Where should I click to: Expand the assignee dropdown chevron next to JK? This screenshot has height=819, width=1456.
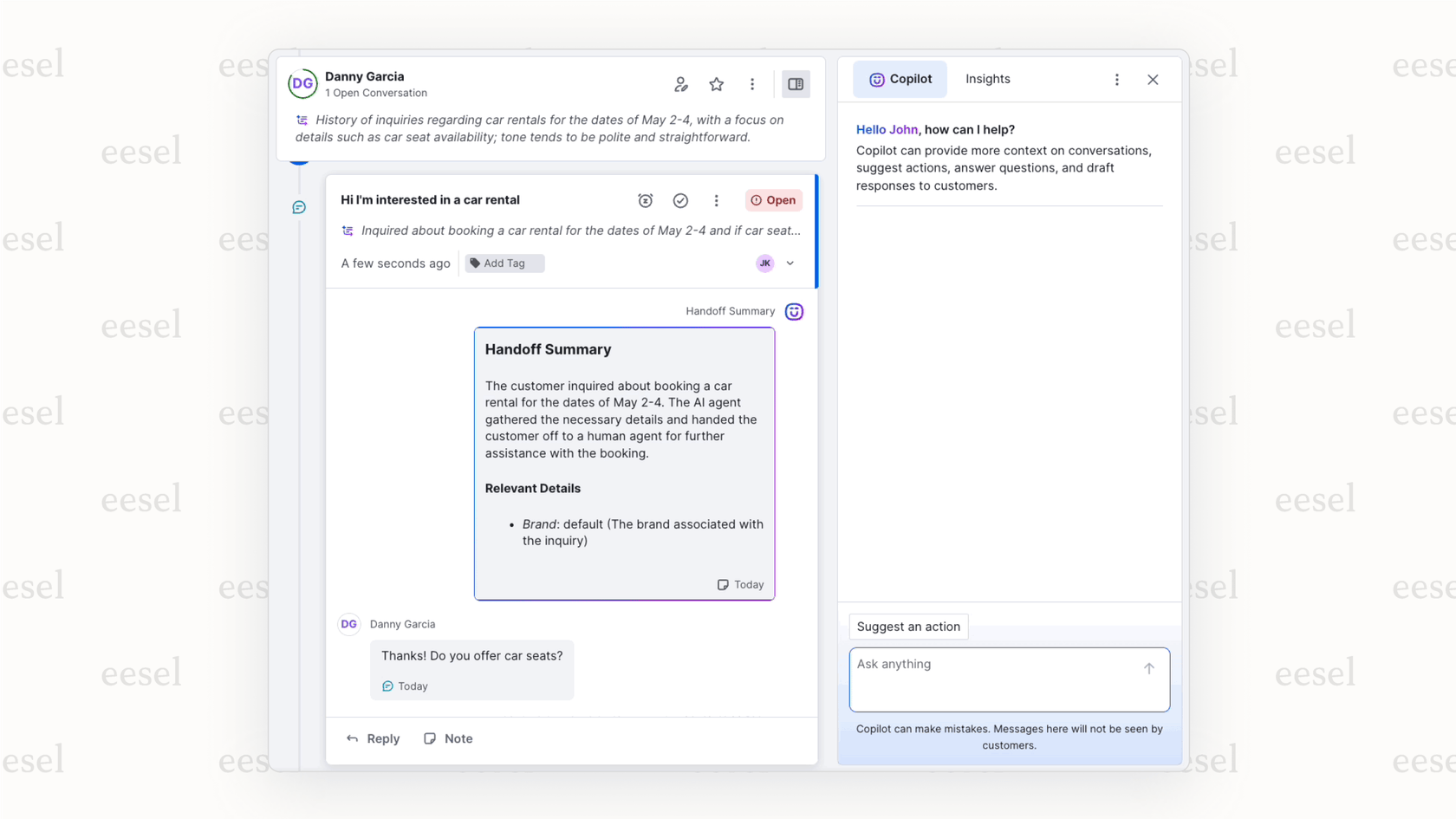click(790, 263)
